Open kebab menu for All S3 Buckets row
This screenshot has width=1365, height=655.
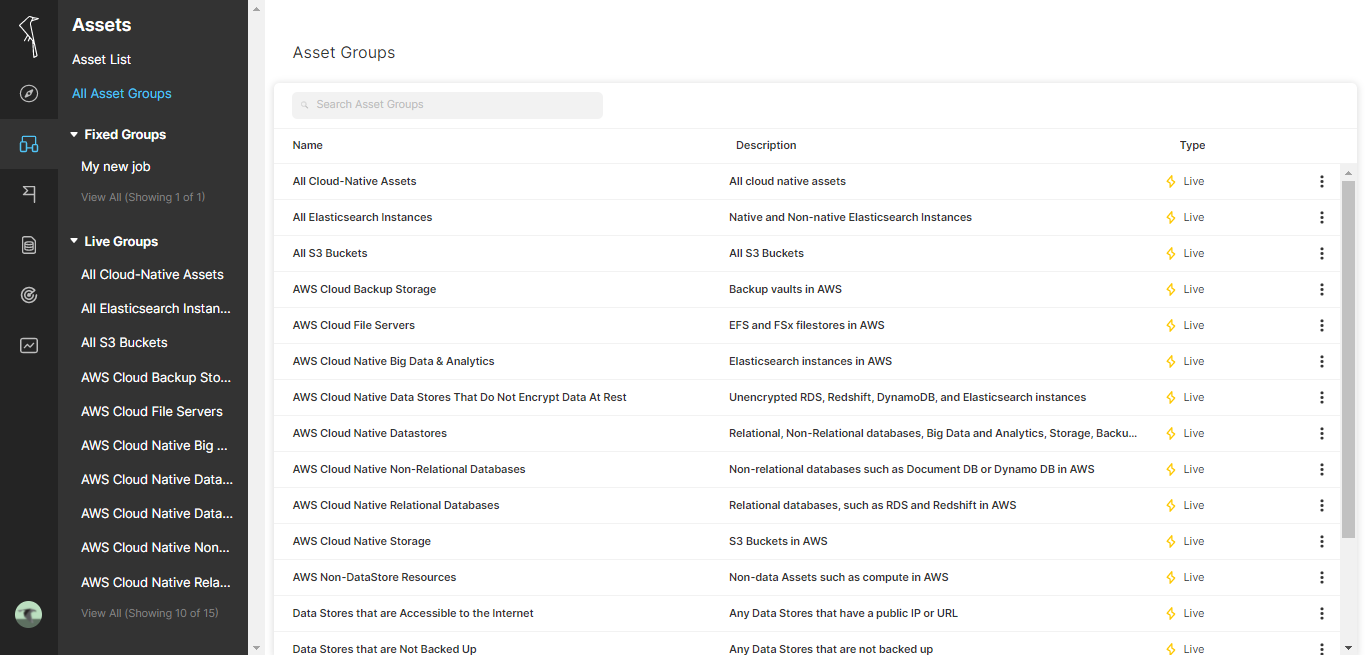(1322, 253)
